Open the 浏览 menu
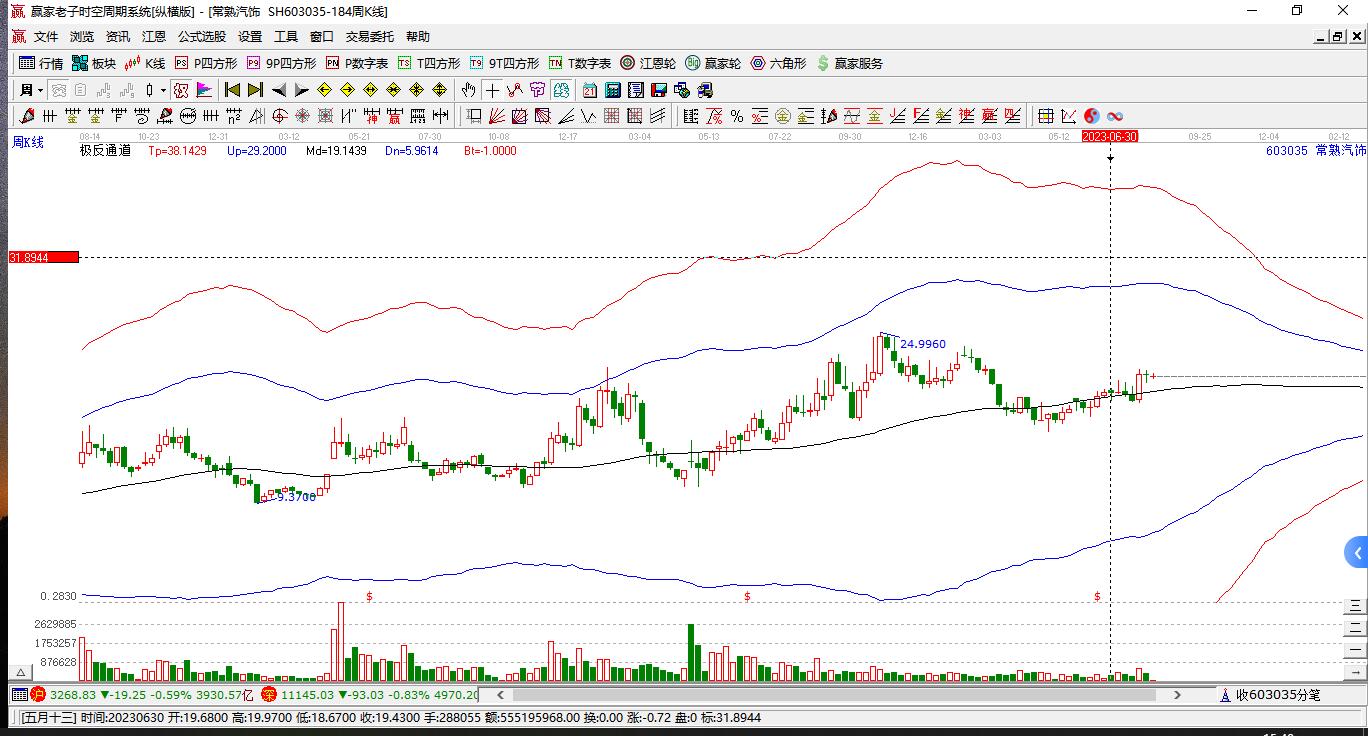This screenshot has height=736, width=1368. (82, 37)
